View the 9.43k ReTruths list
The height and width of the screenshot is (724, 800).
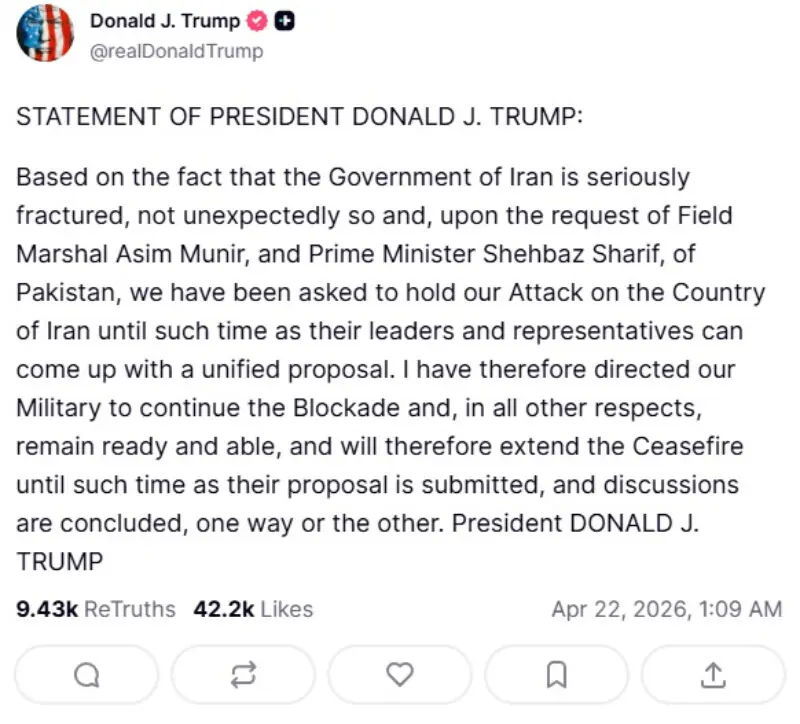pos(96,609)
